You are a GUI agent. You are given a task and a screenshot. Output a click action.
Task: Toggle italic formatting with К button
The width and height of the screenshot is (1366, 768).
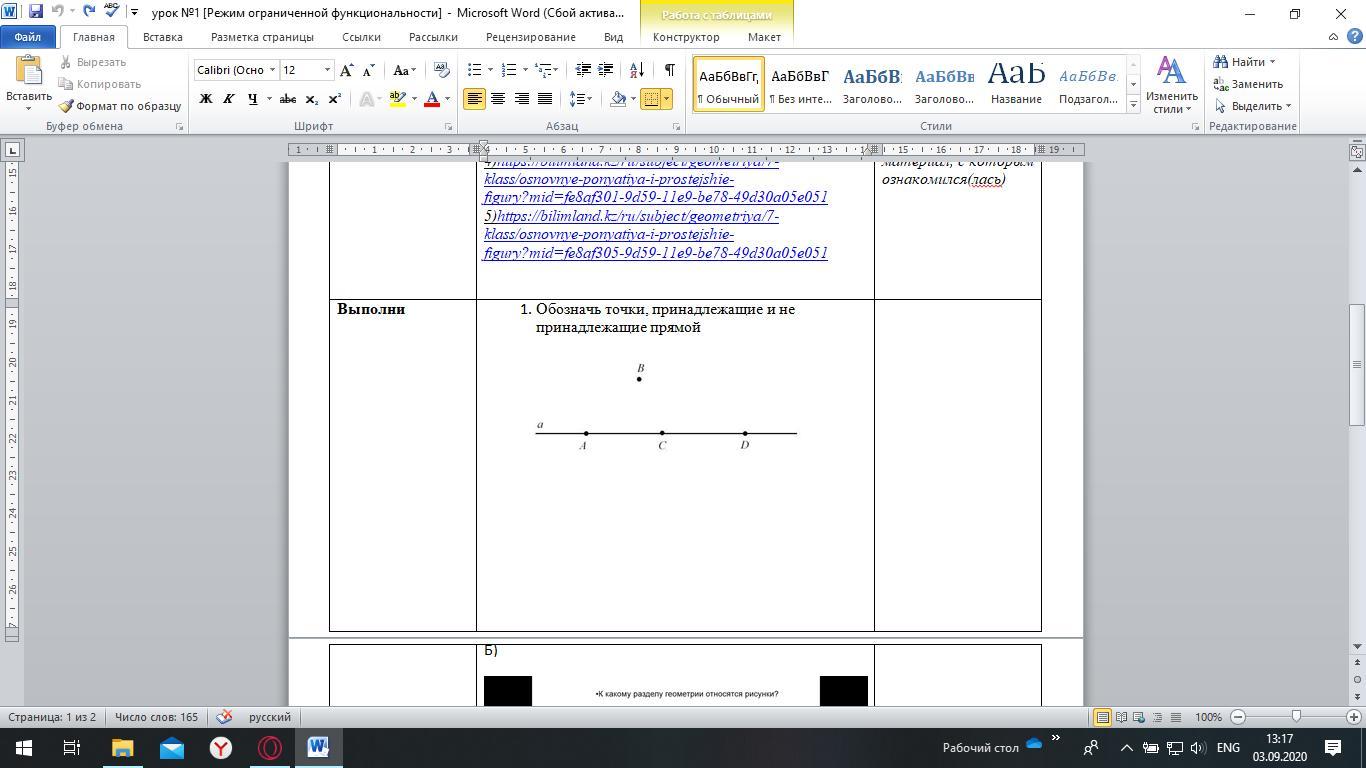pos(228,99)
